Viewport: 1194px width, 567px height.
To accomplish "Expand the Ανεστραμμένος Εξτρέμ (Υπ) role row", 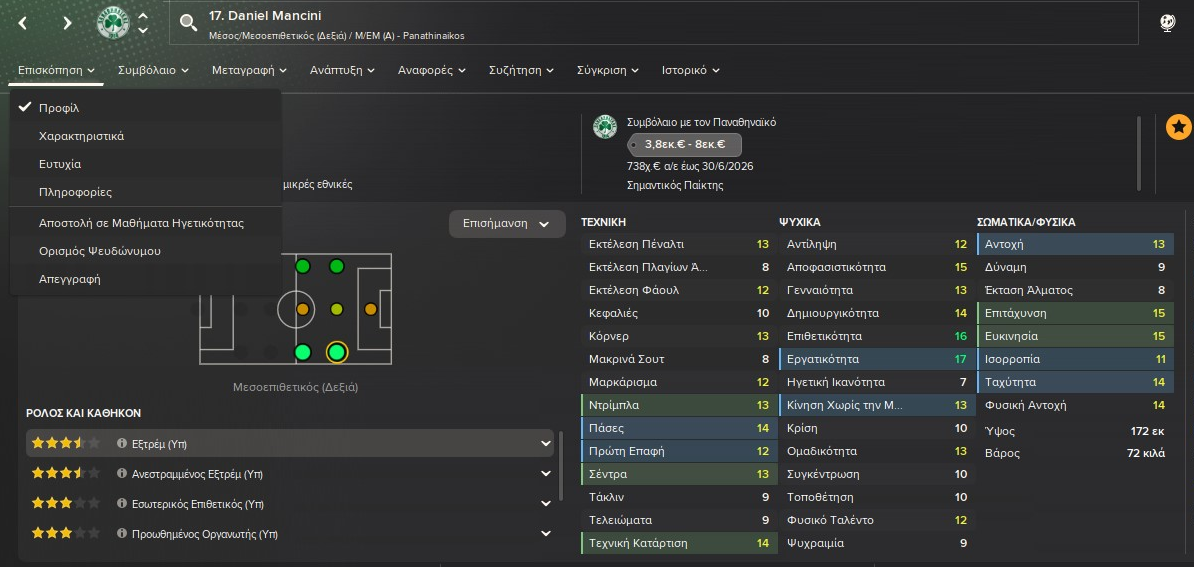I will click(546, 474).
